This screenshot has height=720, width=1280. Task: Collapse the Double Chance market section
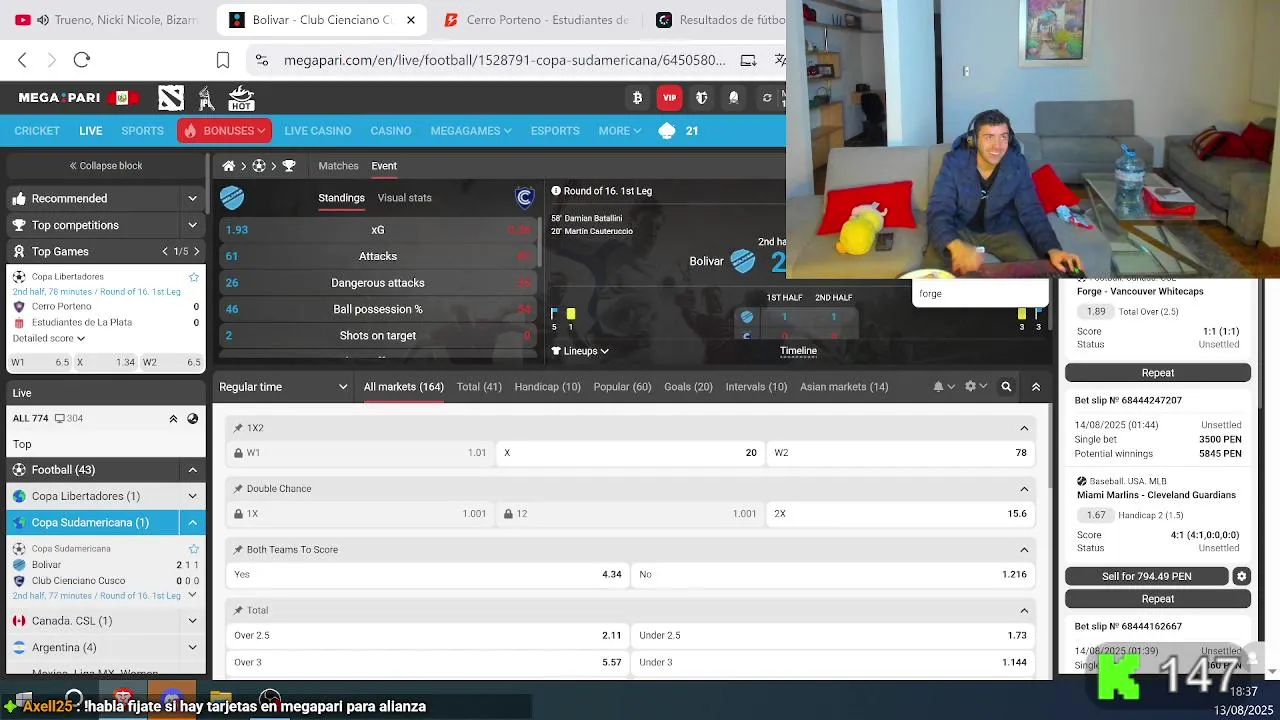tap(1024, 489)
